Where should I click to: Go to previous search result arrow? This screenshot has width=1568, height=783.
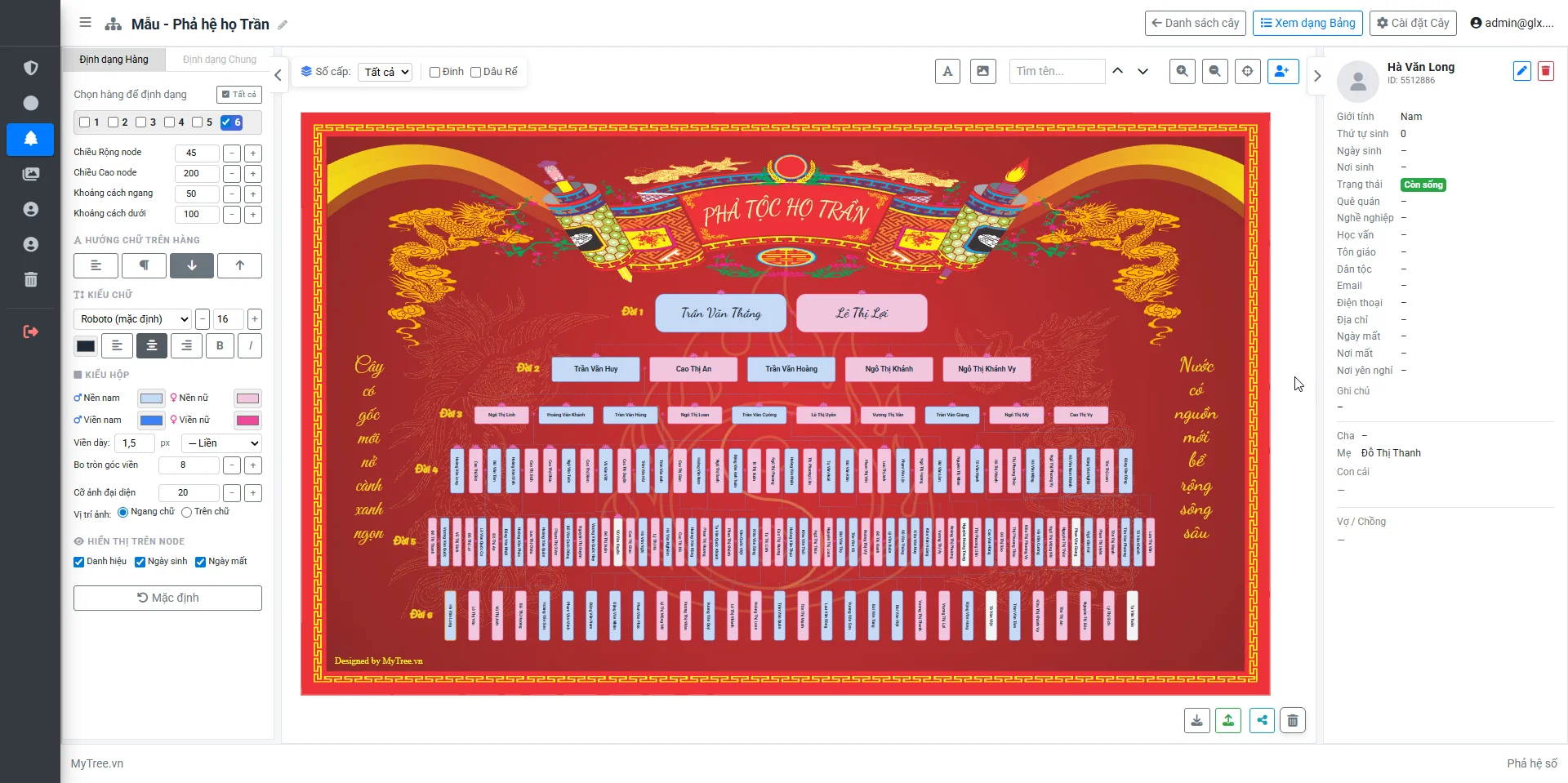click(x=1118, y=71)
